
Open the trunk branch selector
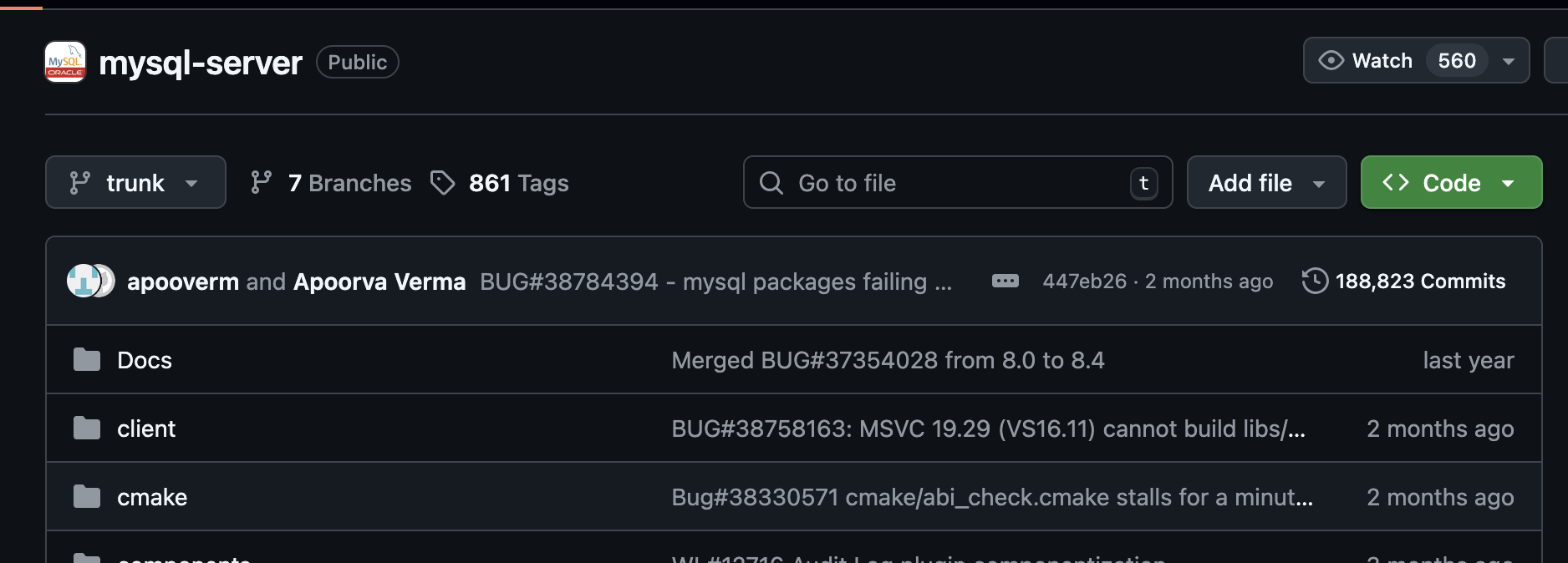(x=135, y=182)
